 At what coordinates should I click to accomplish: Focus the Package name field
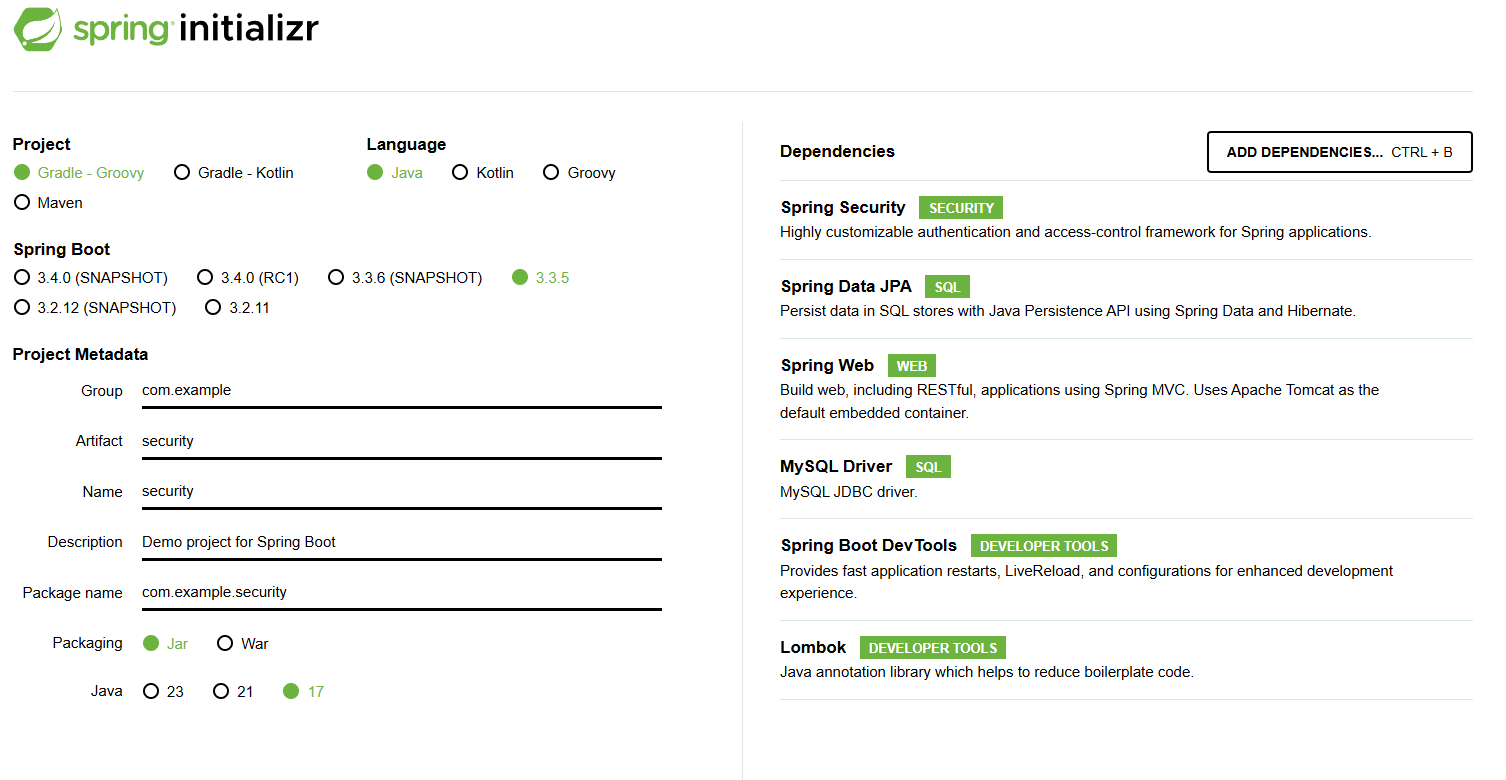[402, 593]
